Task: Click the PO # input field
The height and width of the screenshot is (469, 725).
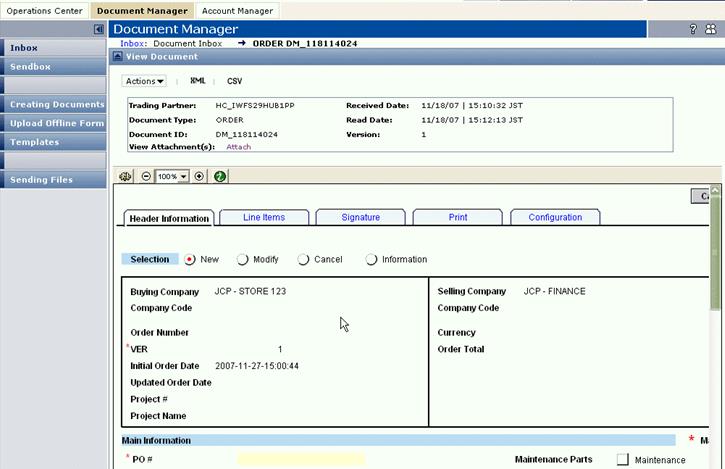Action: point(301,459)
